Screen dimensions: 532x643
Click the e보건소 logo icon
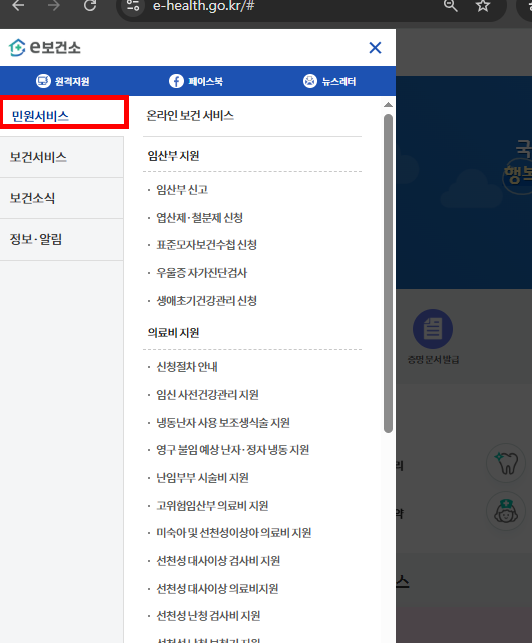click(17, 48)
